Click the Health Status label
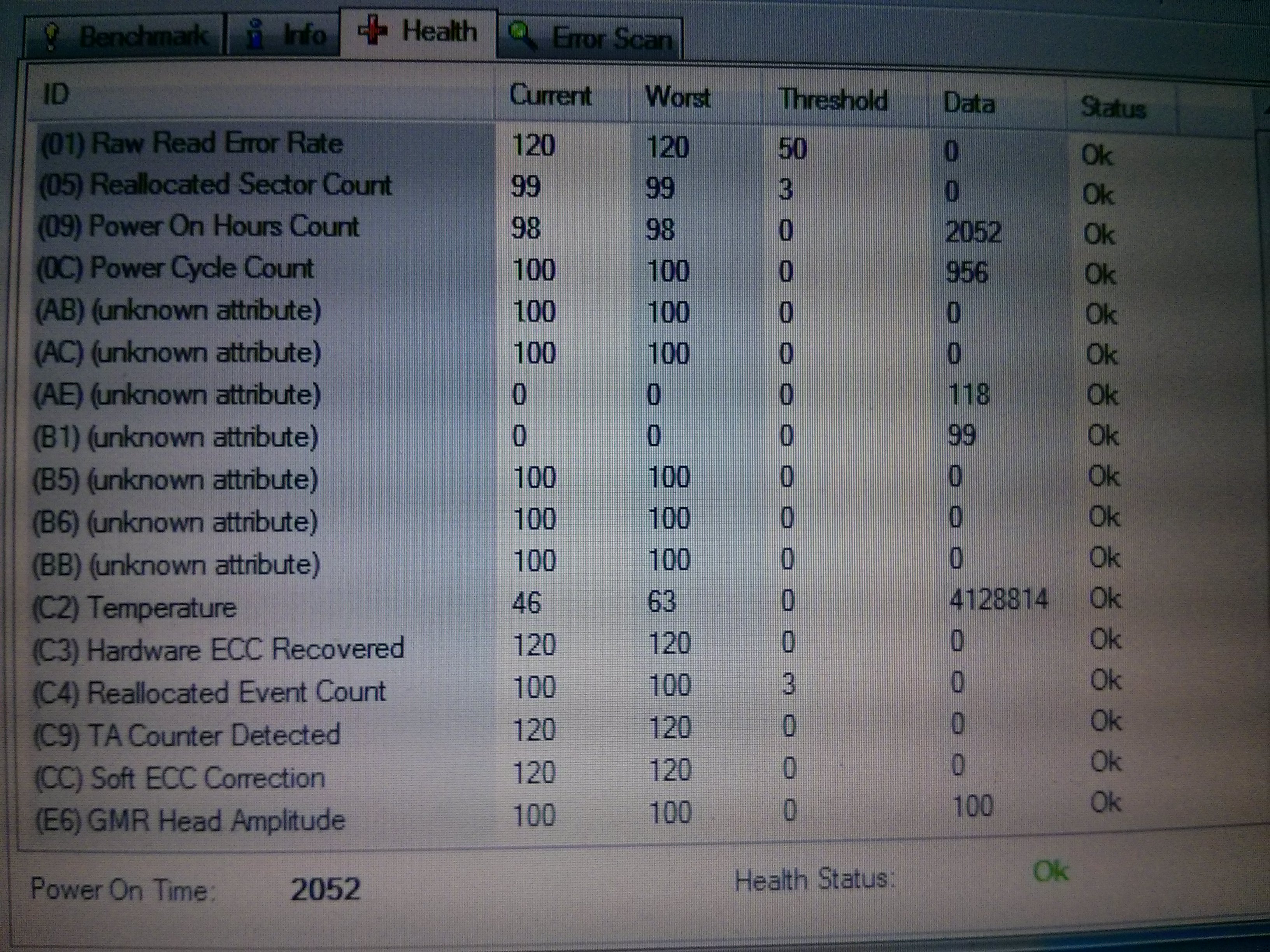1270x952 pixels. coord(815,879)
